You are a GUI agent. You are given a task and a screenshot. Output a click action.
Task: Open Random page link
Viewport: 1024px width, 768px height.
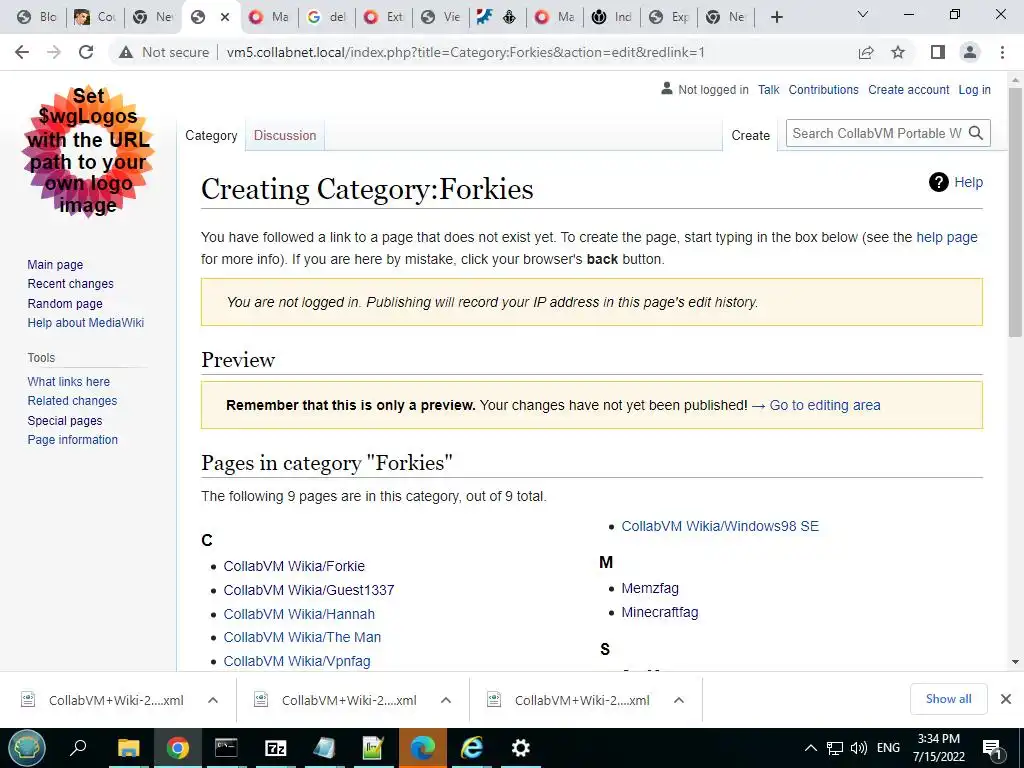click(65, 304)
